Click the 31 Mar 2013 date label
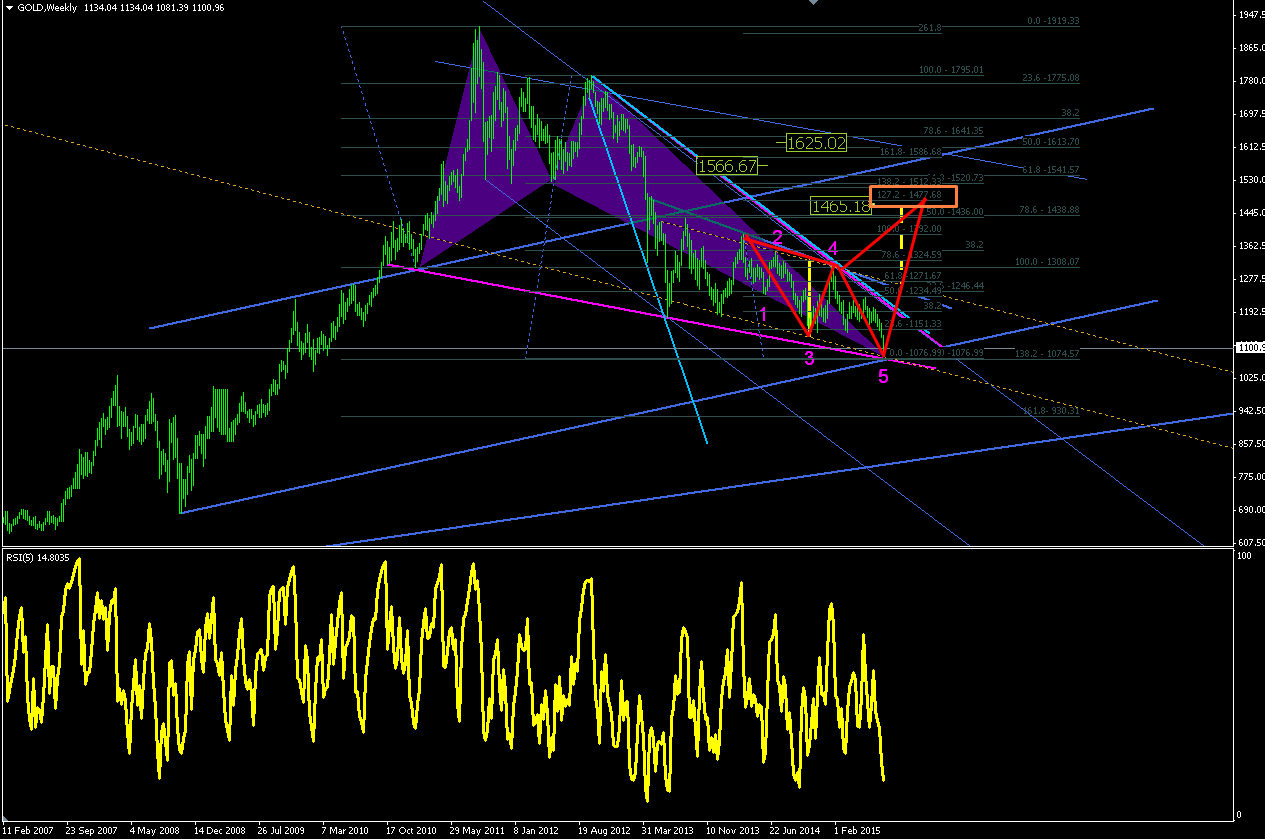 (668, 830)
